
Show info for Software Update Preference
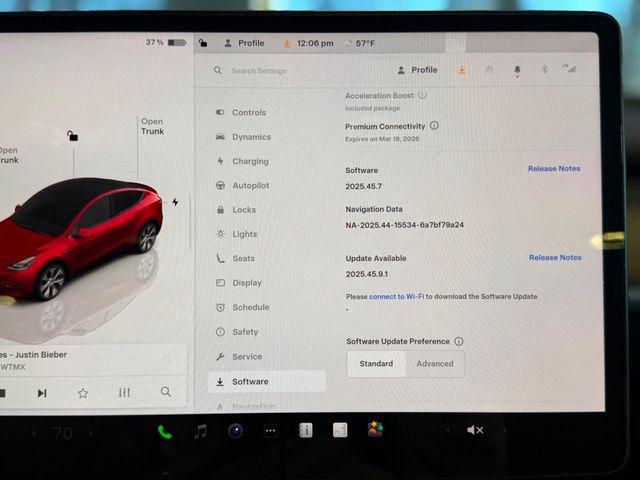point(459,341)
